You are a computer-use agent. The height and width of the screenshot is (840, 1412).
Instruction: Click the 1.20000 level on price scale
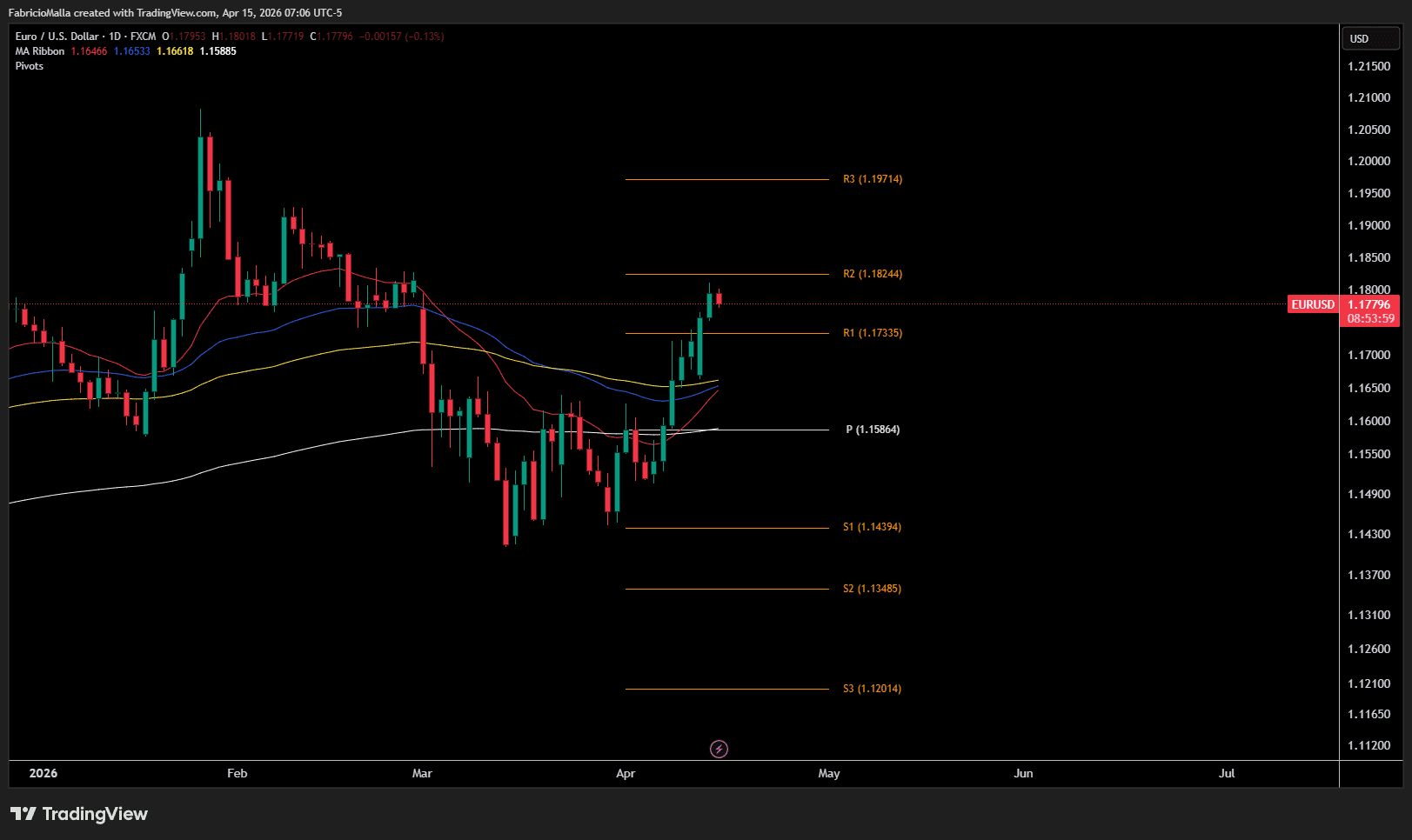[1369, 161]
